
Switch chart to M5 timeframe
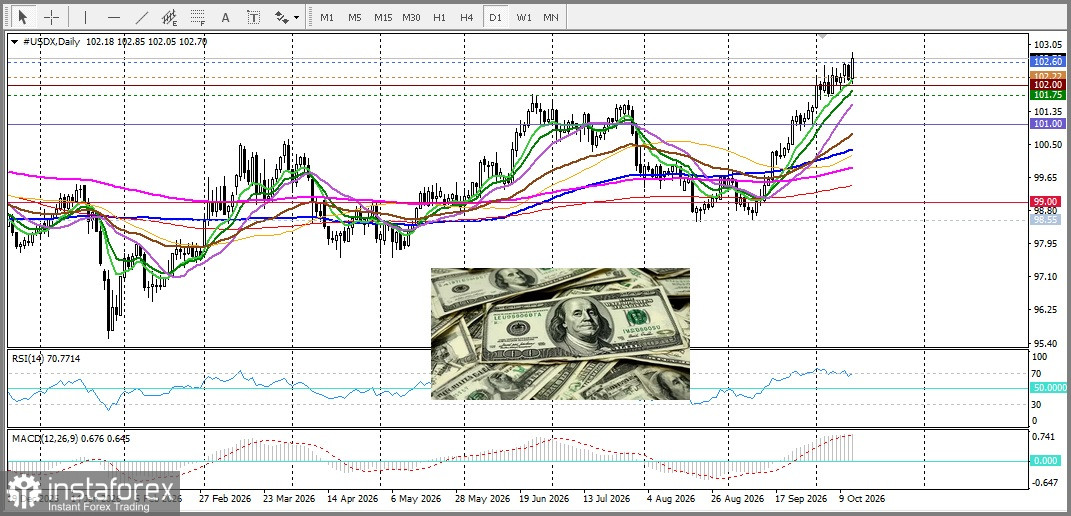354,17
